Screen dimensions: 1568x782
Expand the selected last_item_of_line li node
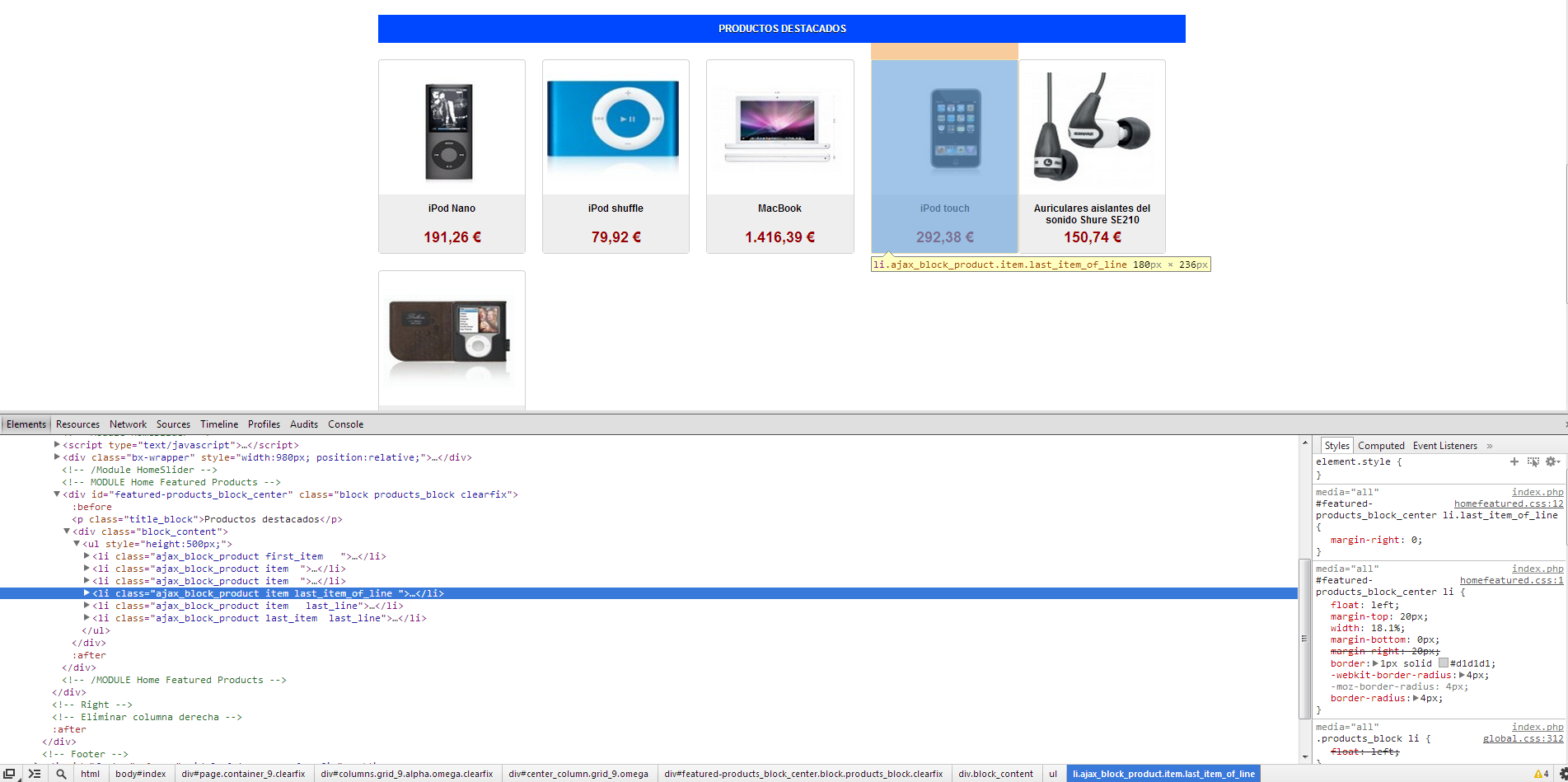tap(87, 593)
